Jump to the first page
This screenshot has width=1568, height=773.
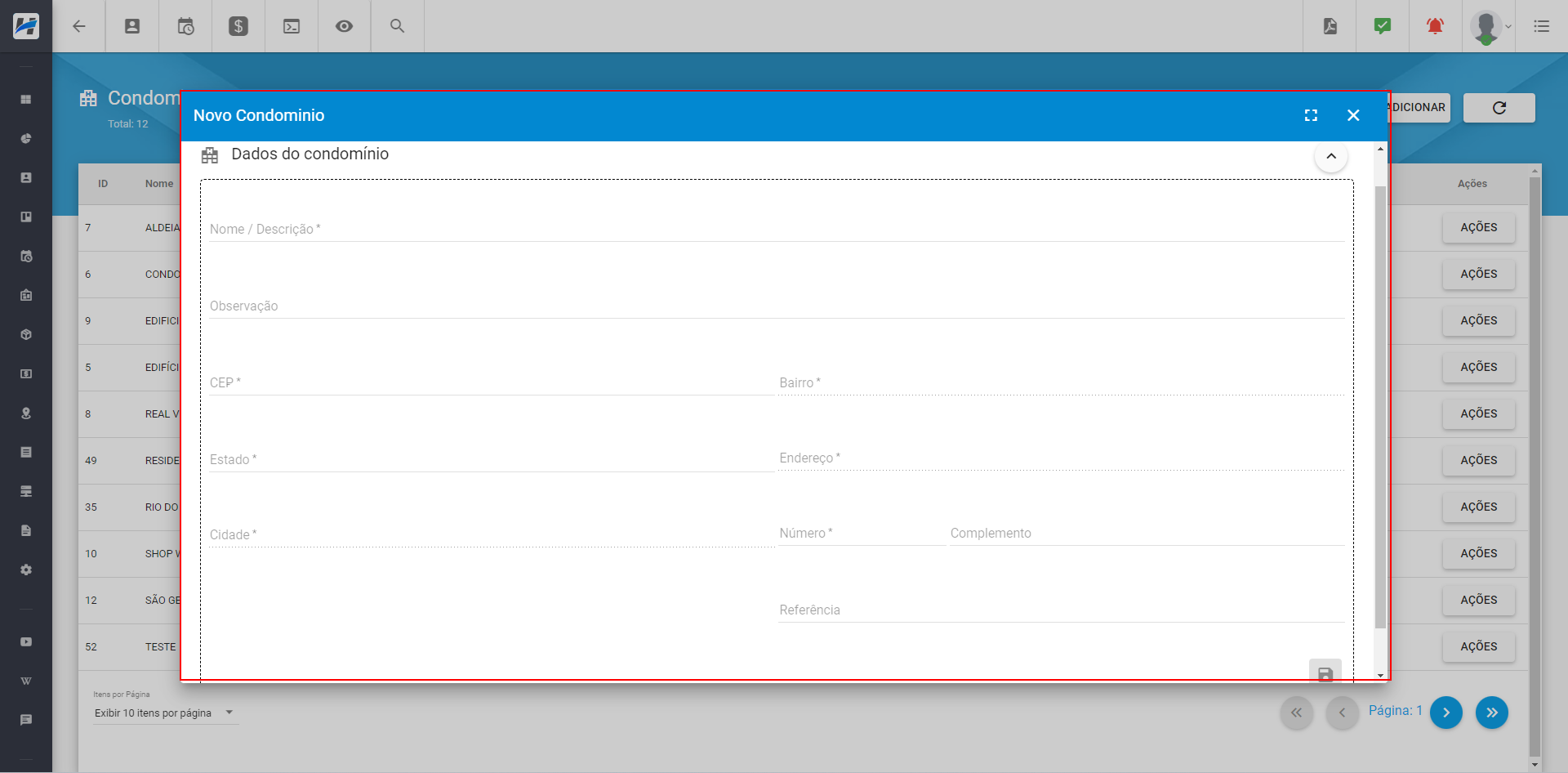[1296, 713]
